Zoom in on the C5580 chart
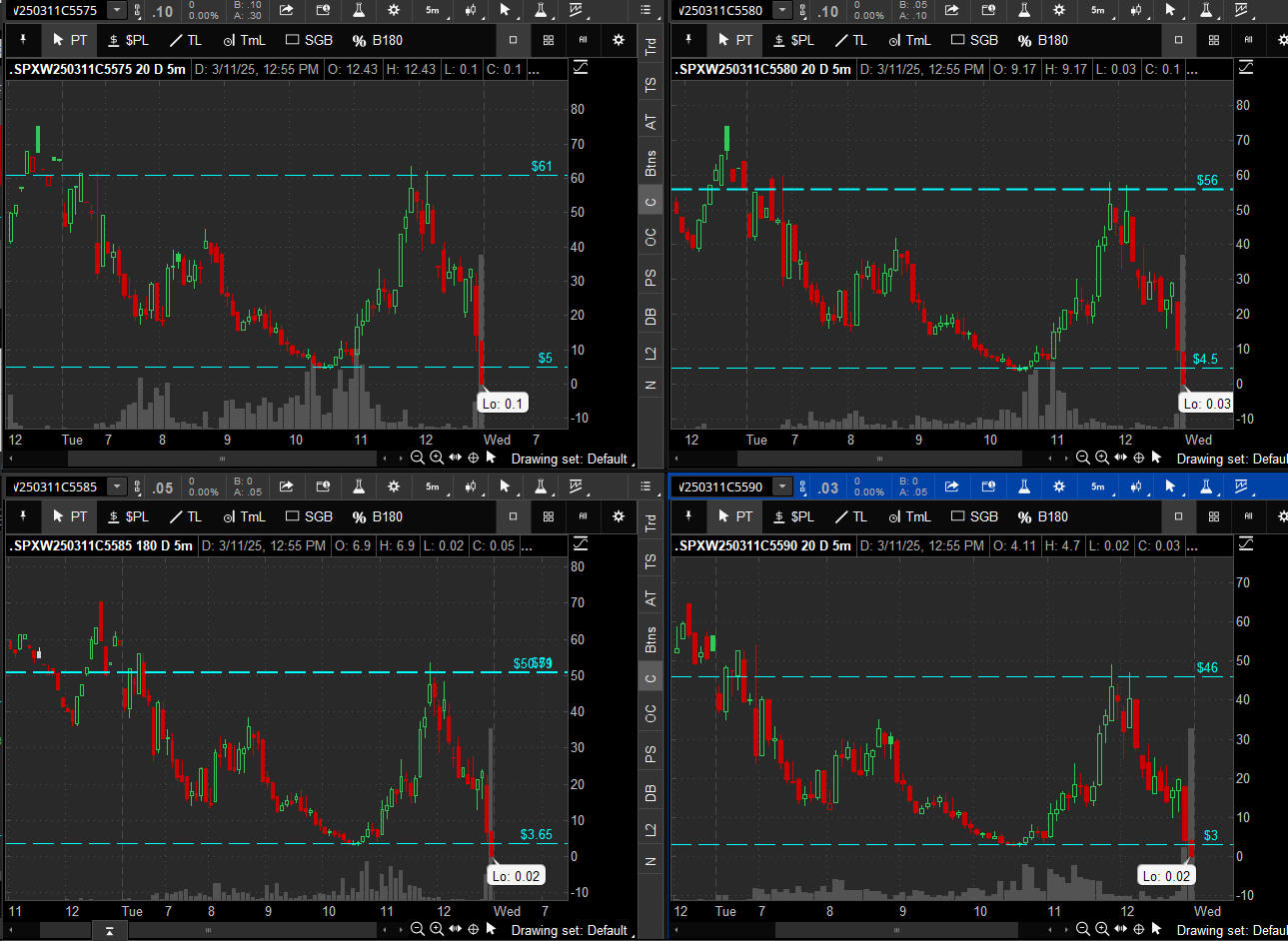The width and height of the screenshot is (1288, 941). (1101, 458)
